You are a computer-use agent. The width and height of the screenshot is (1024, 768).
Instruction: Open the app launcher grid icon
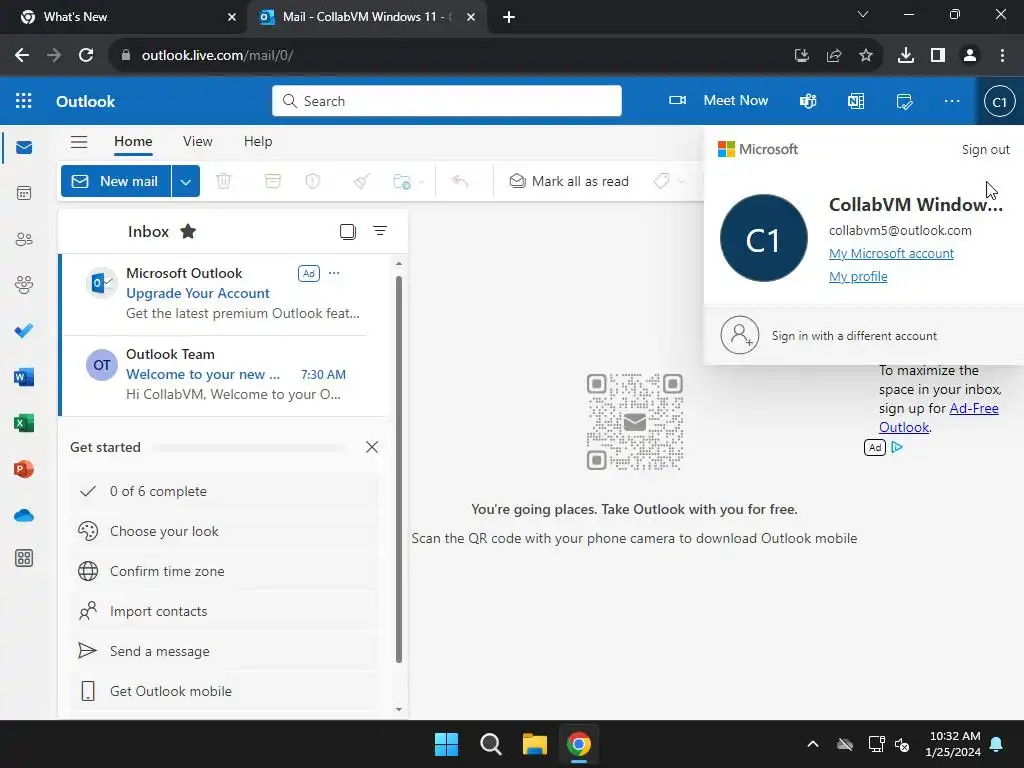tap(24, 101)
